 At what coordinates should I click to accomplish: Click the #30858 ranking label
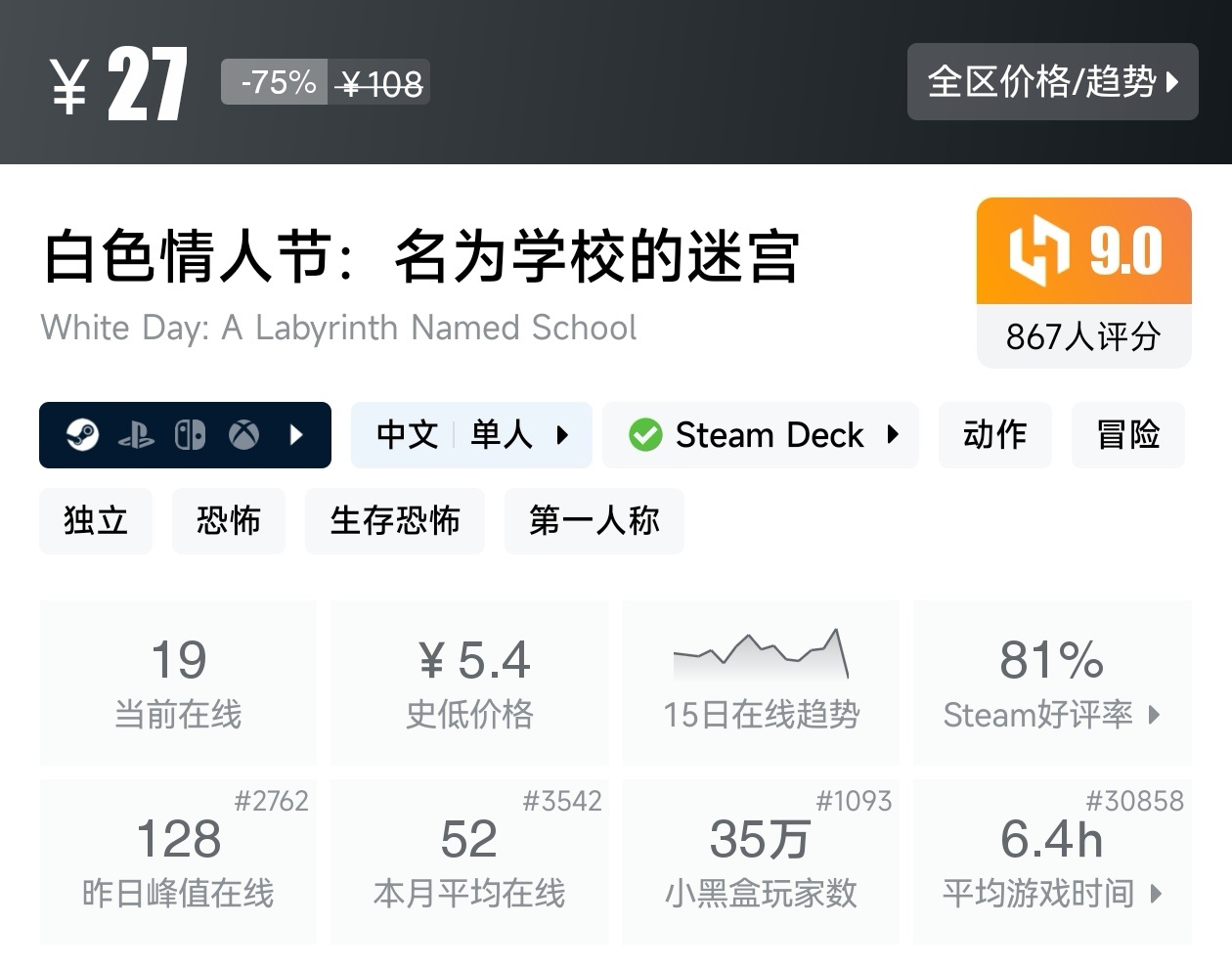pos(1135,802)
